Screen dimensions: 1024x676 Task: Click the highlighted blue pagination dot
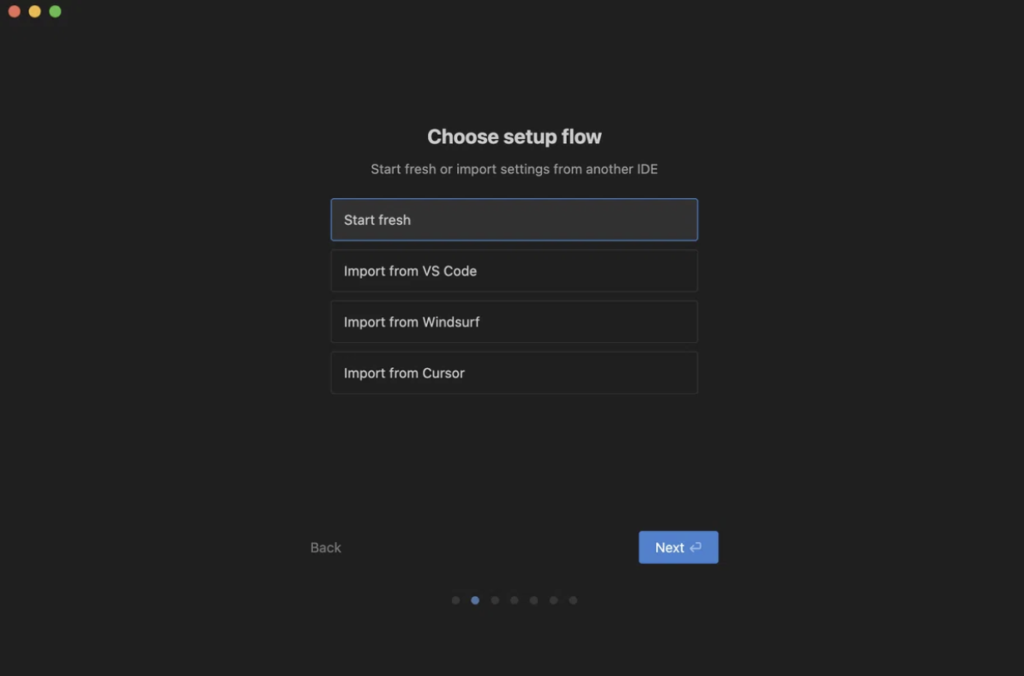pyautogui.click(x=475, y=601)
